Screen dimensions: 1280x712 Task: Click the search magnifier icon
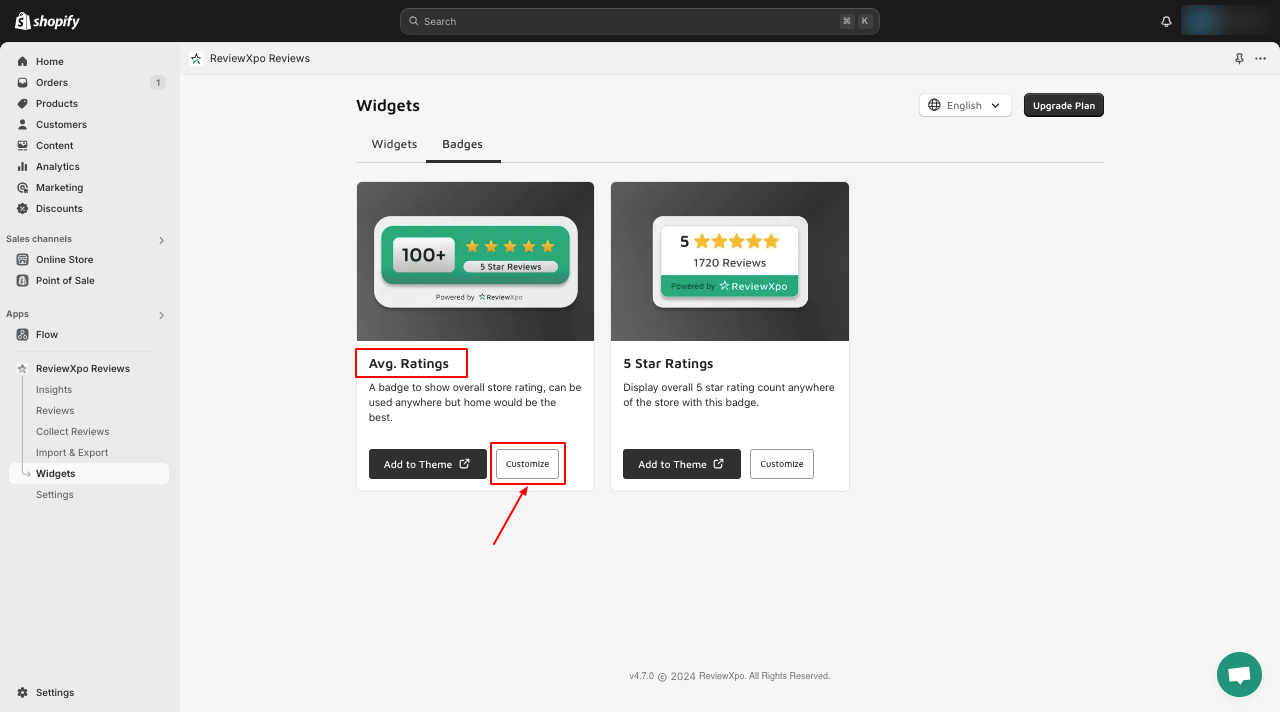pos(415,21)
